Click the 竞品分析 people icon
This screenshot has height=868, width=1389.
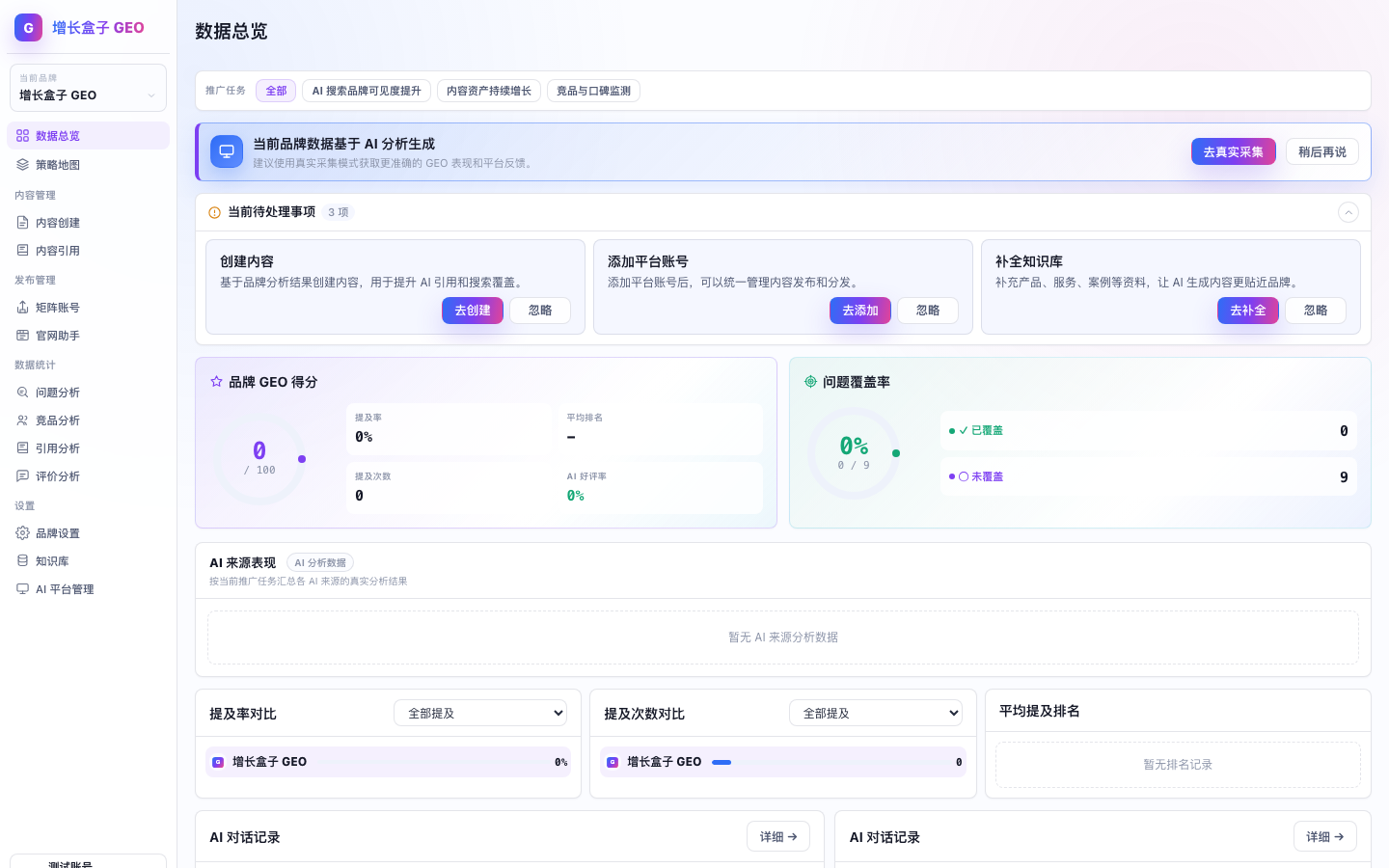tap(22, 420)
